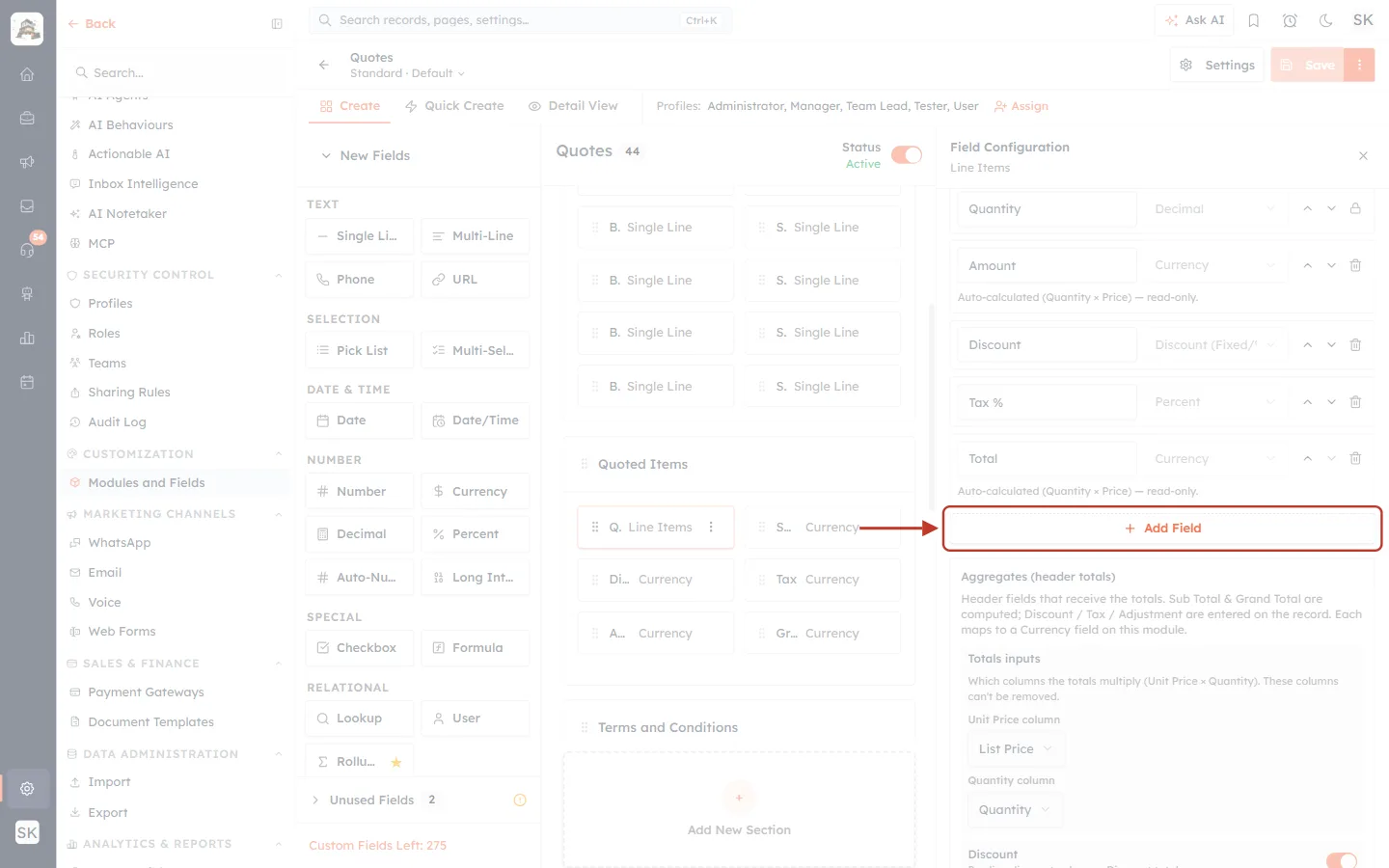The image size is (1389, 868).
Task: Toggle the Quotes Status Active switch
Action: point(907,154)
